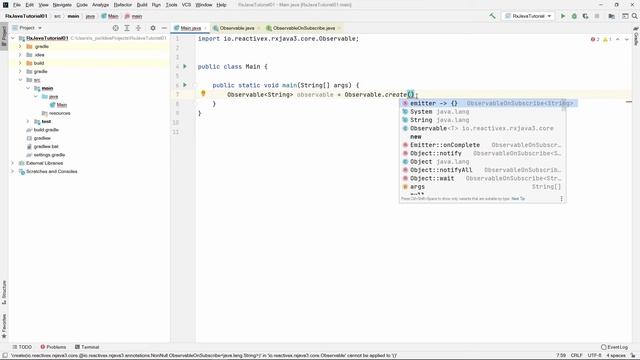Toggle read-only lock icon in status bar
This screenshot has height=360, width=640.
633,356
